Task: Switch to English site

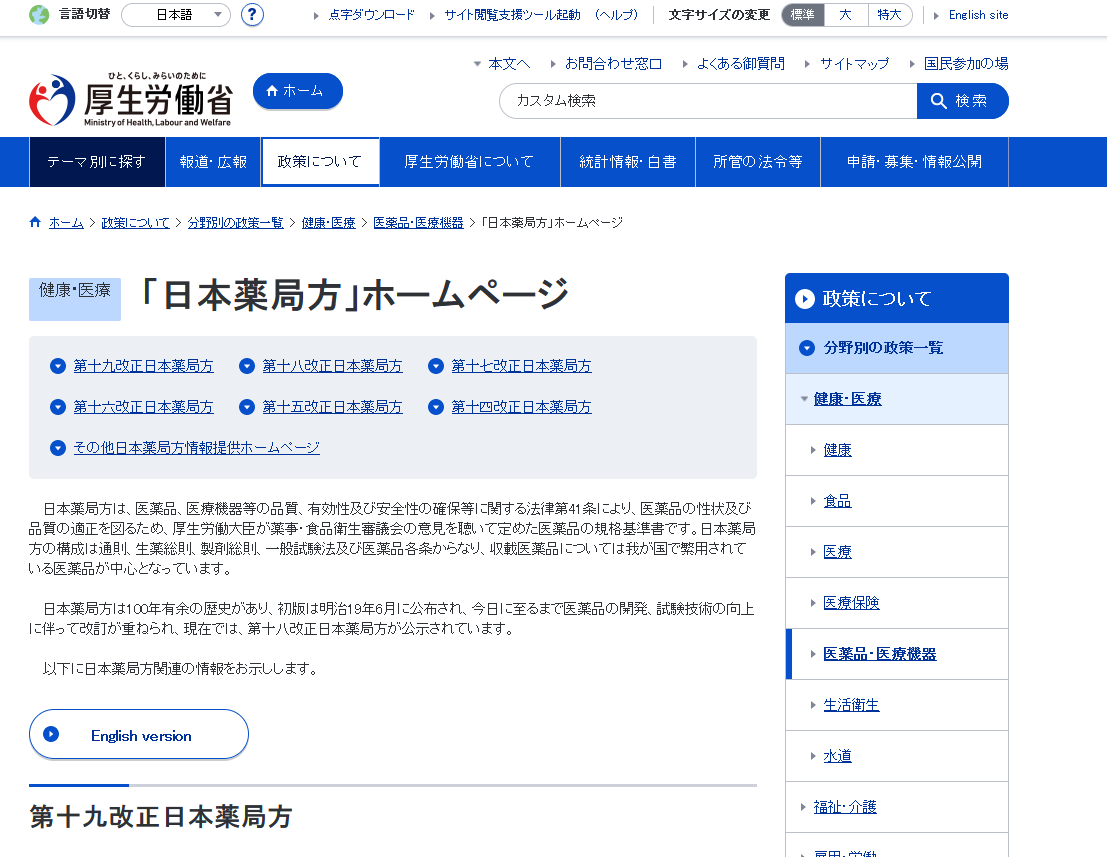Action: click(978, 15)
